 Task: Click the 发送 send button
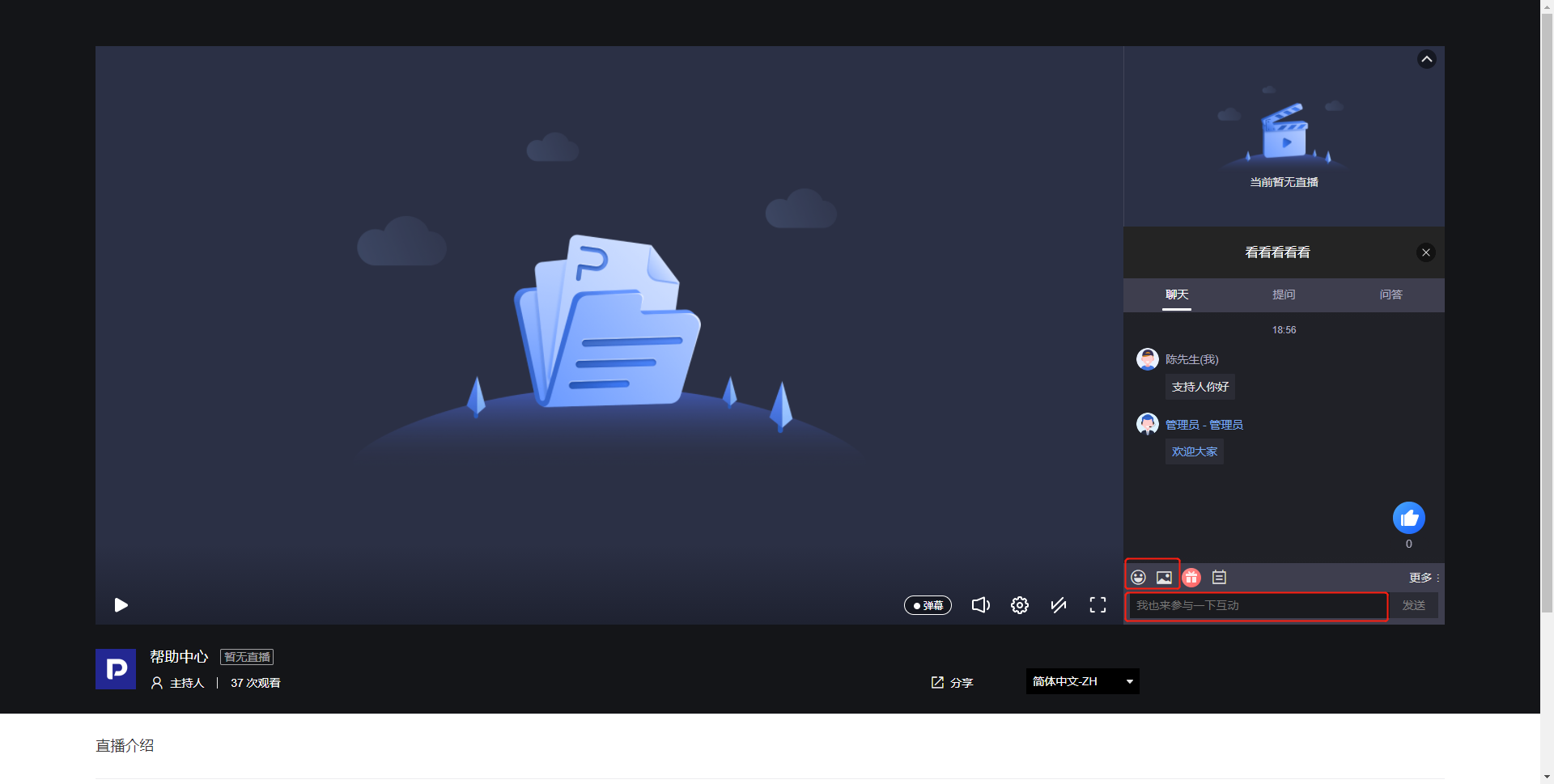(x=1414, y=605)
